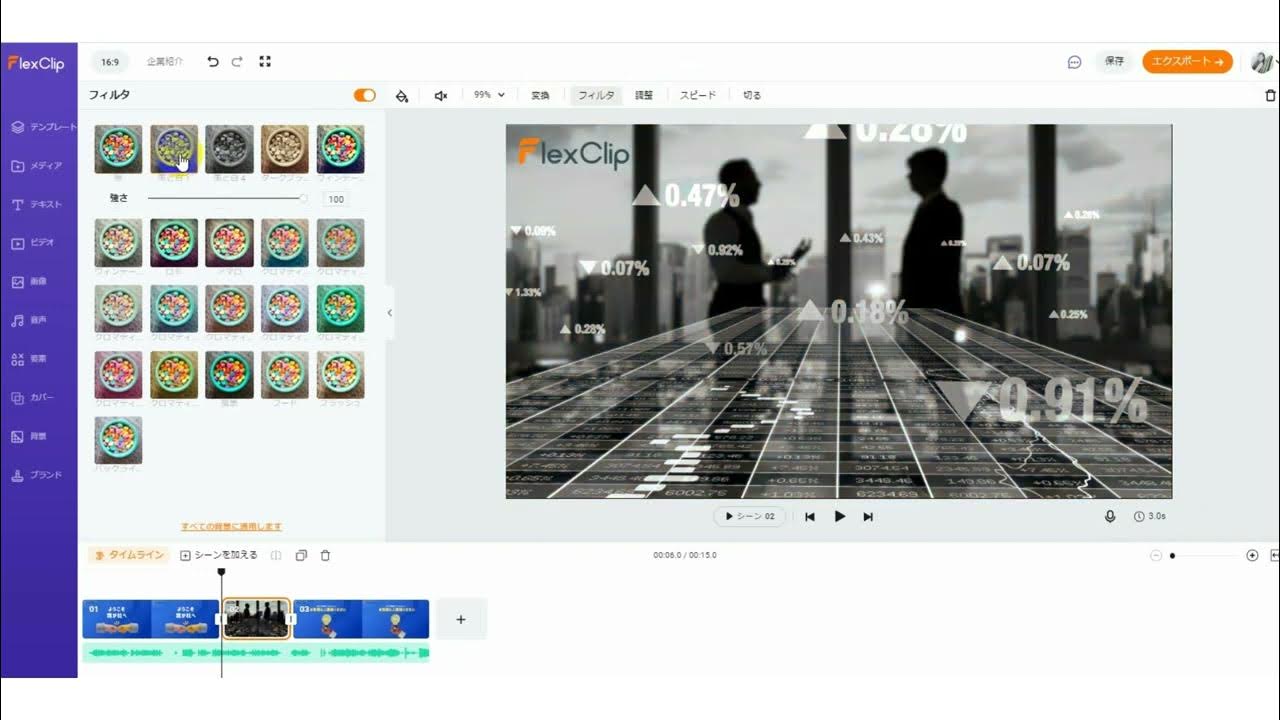Select the レトロ filter thumbnail

click(x=174, y=244)
